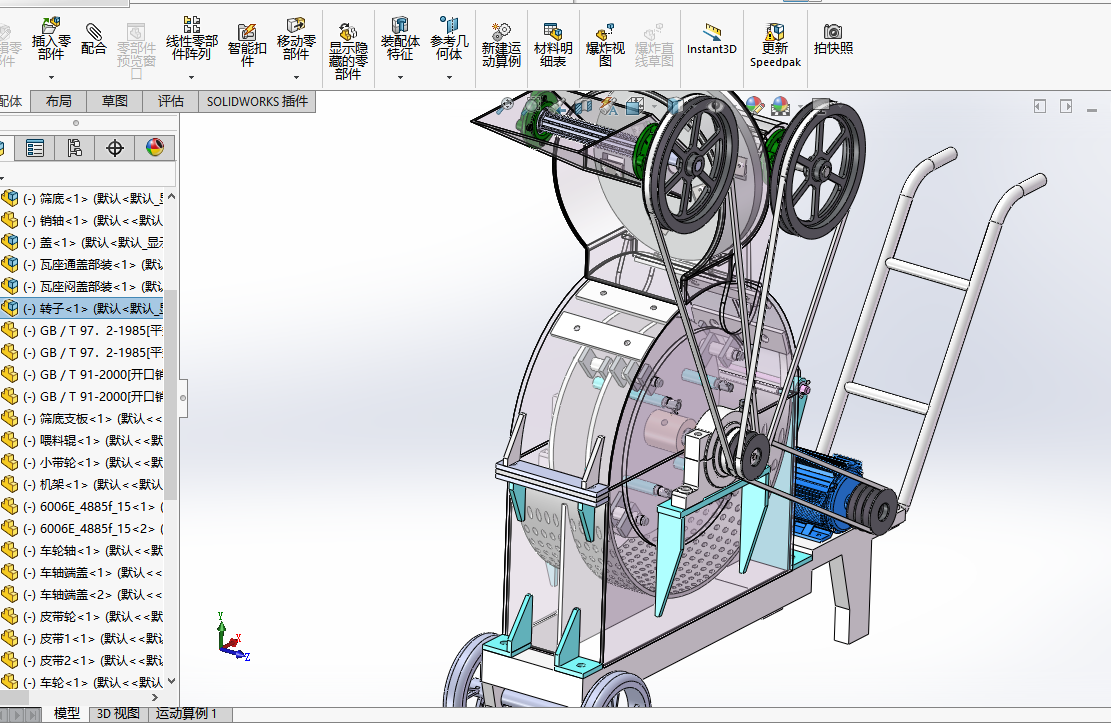1111x723 pixels.
Task: Select Move Component (移动零部件) tool
Action: click(296, 40)
